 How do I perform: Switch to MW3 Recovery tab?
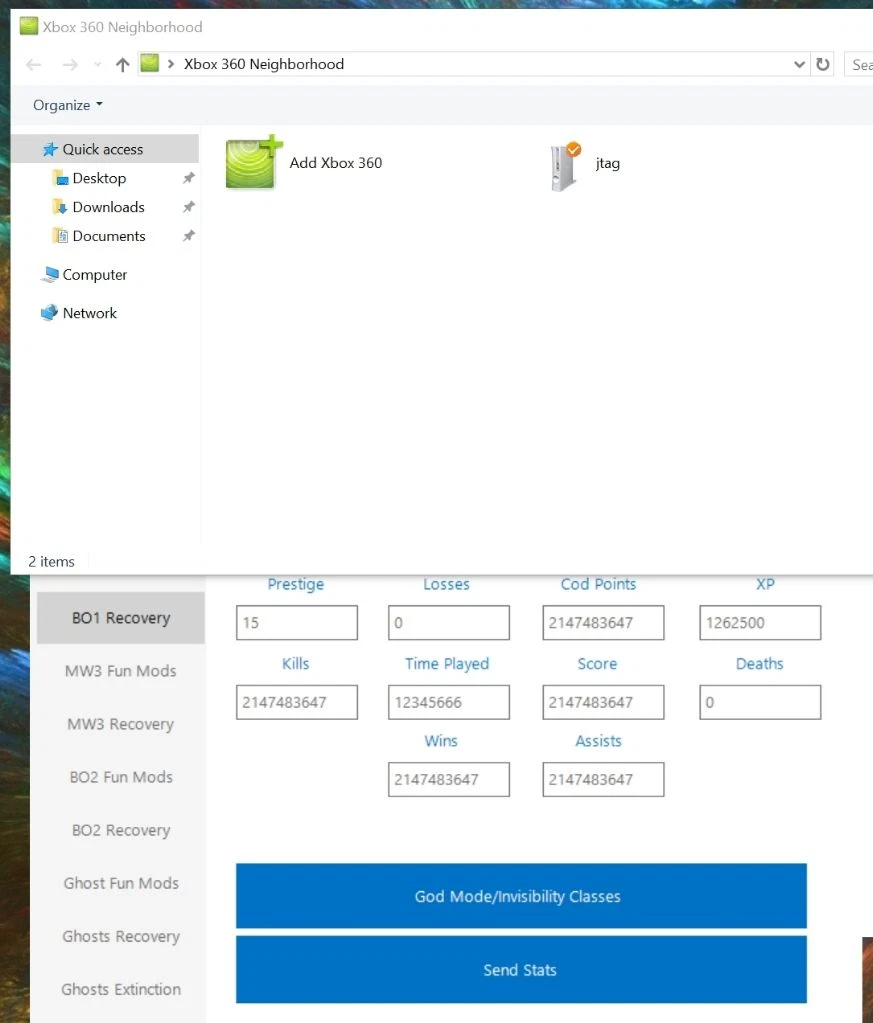121,724
